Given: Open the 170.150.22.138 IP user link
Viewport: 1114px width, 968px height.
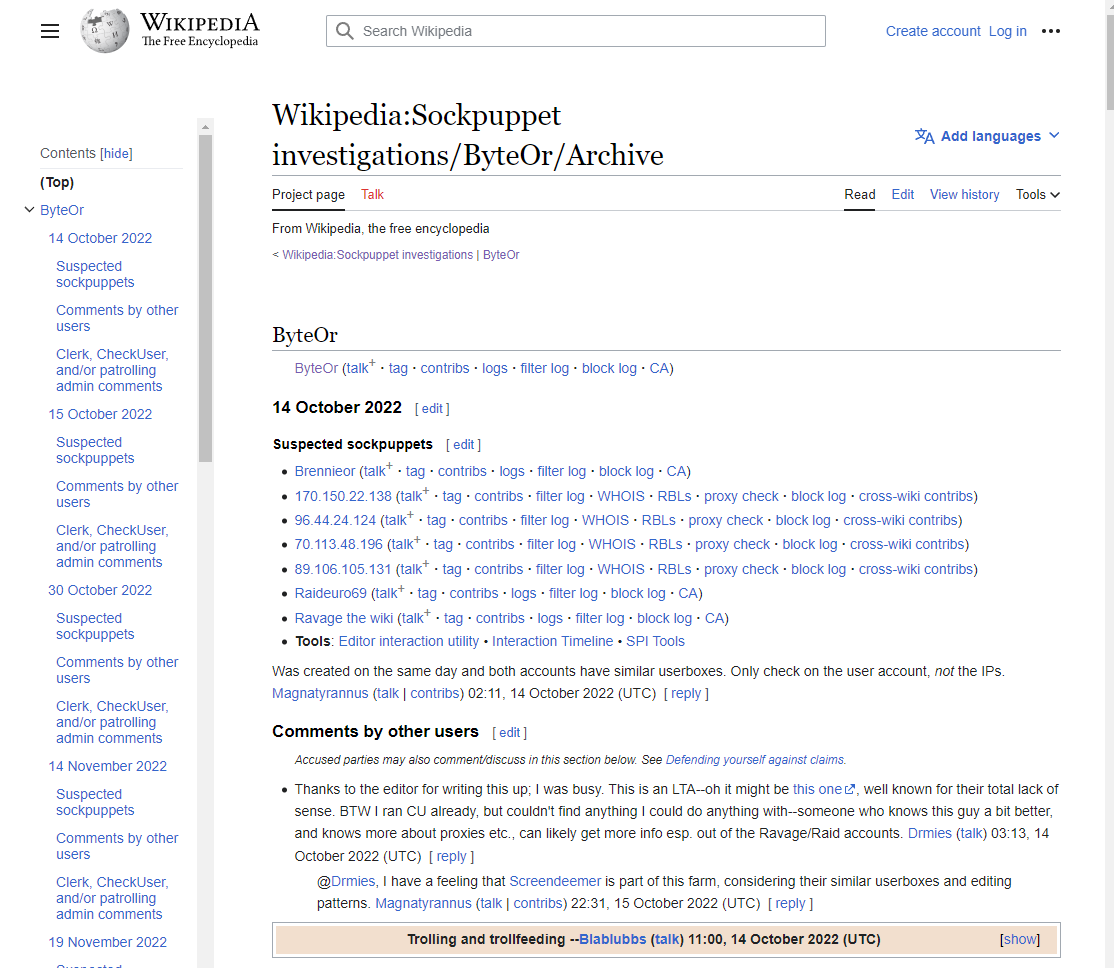Looking at the screenshot, I should (x=343, y=496).
